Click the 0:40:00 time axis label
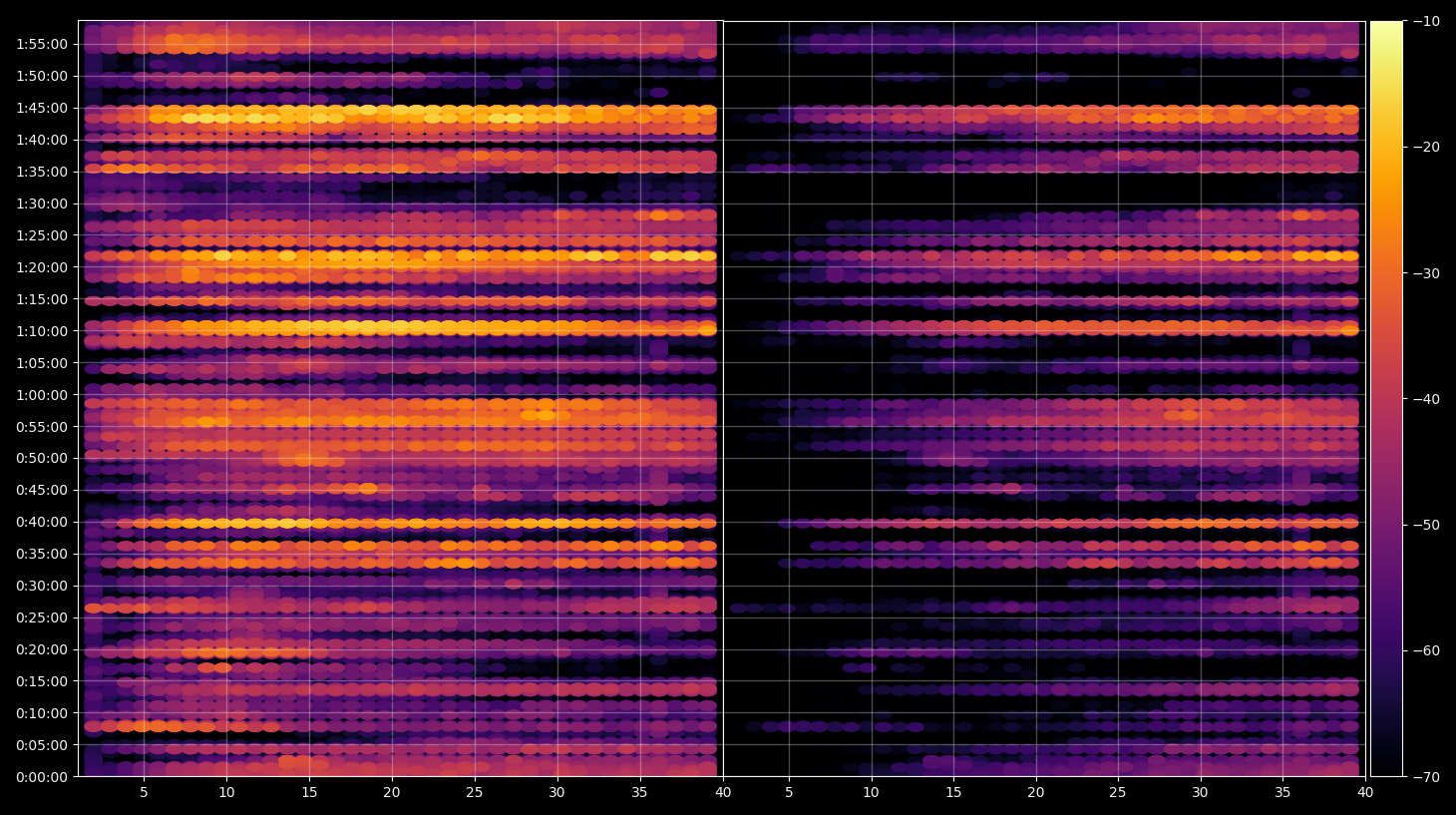This screenshot has width=1456, height=815. click(42, 522)
